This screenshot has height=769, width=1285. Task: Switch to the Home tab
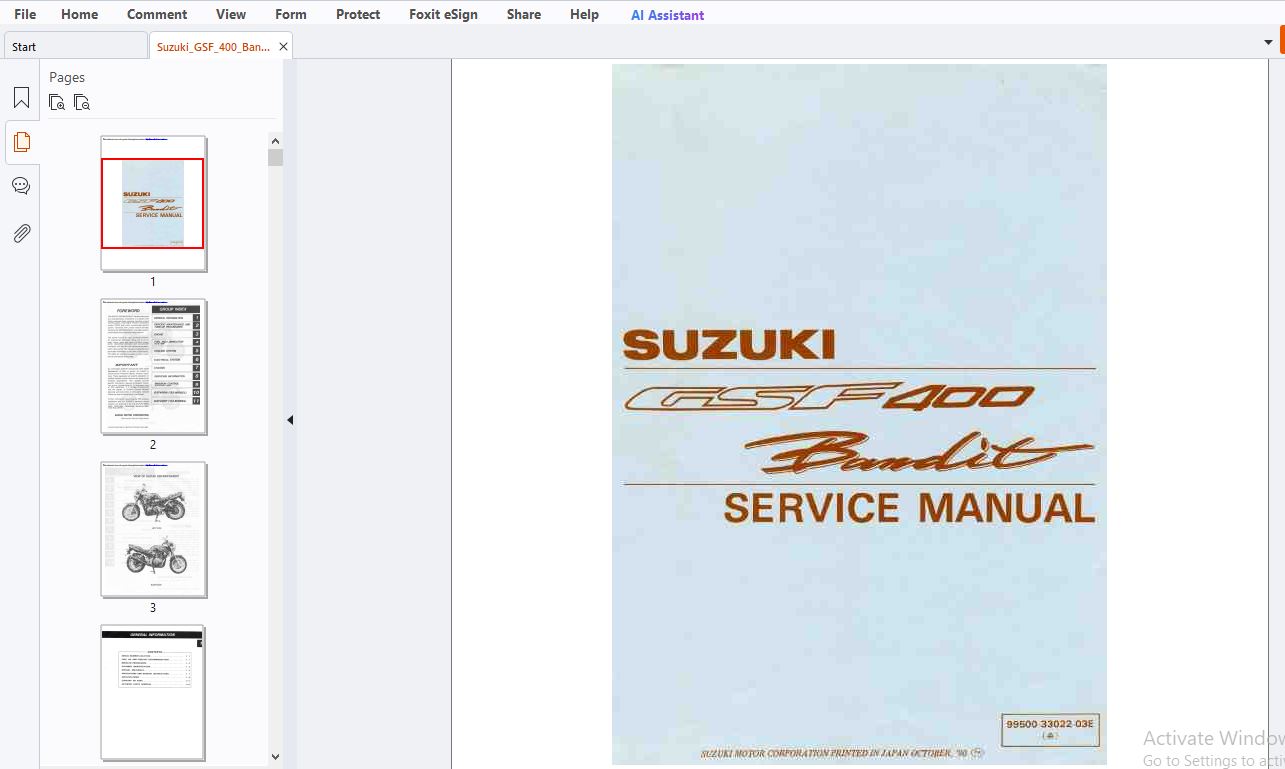(x=80, y=14)
